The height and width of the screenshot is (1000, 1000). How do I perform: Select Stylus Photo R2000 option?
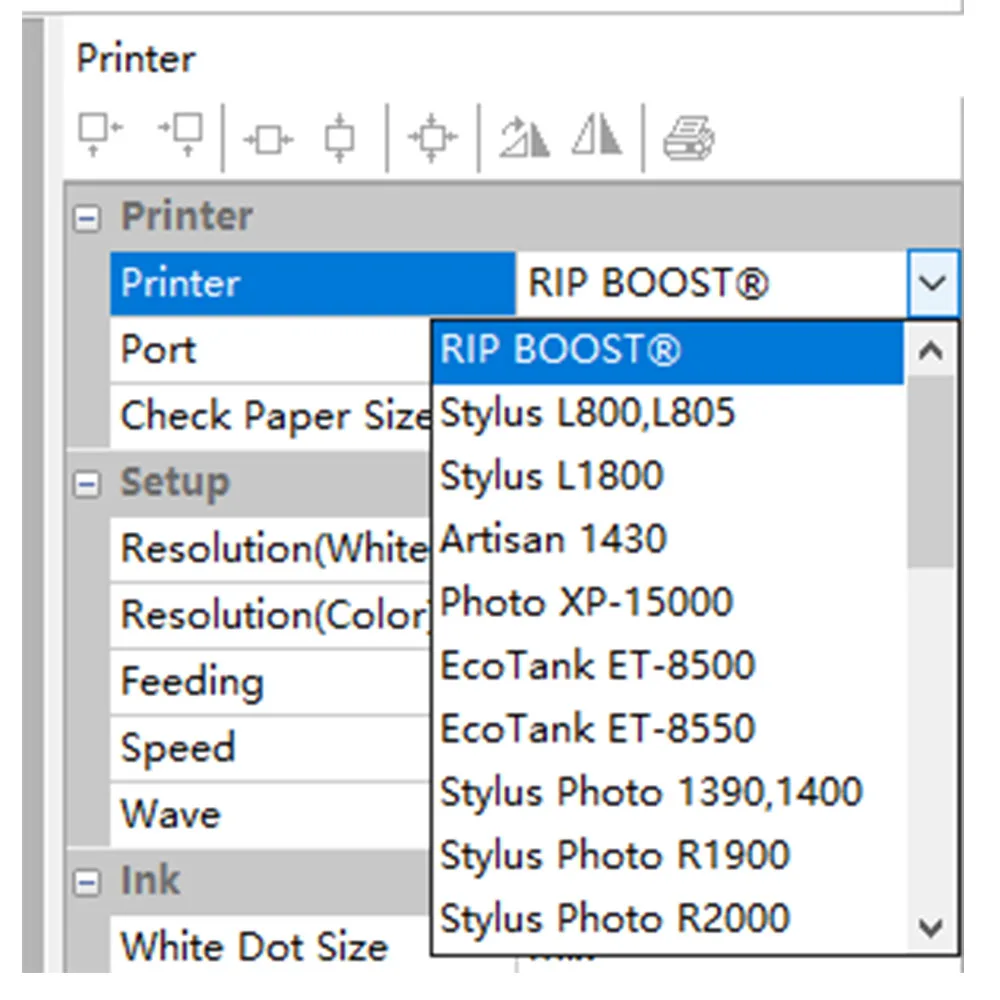615,918
